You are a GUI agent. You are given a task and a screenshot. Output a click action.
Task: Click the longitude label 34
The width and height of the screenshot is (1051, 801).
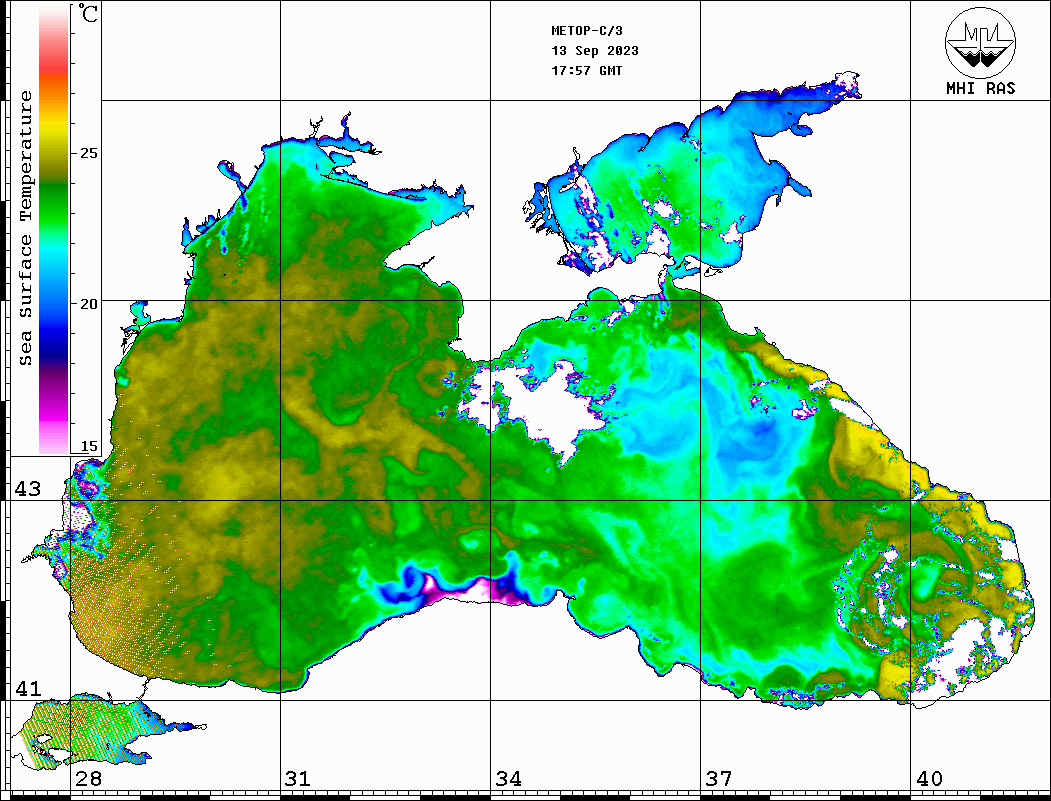(x=508, y=778)
